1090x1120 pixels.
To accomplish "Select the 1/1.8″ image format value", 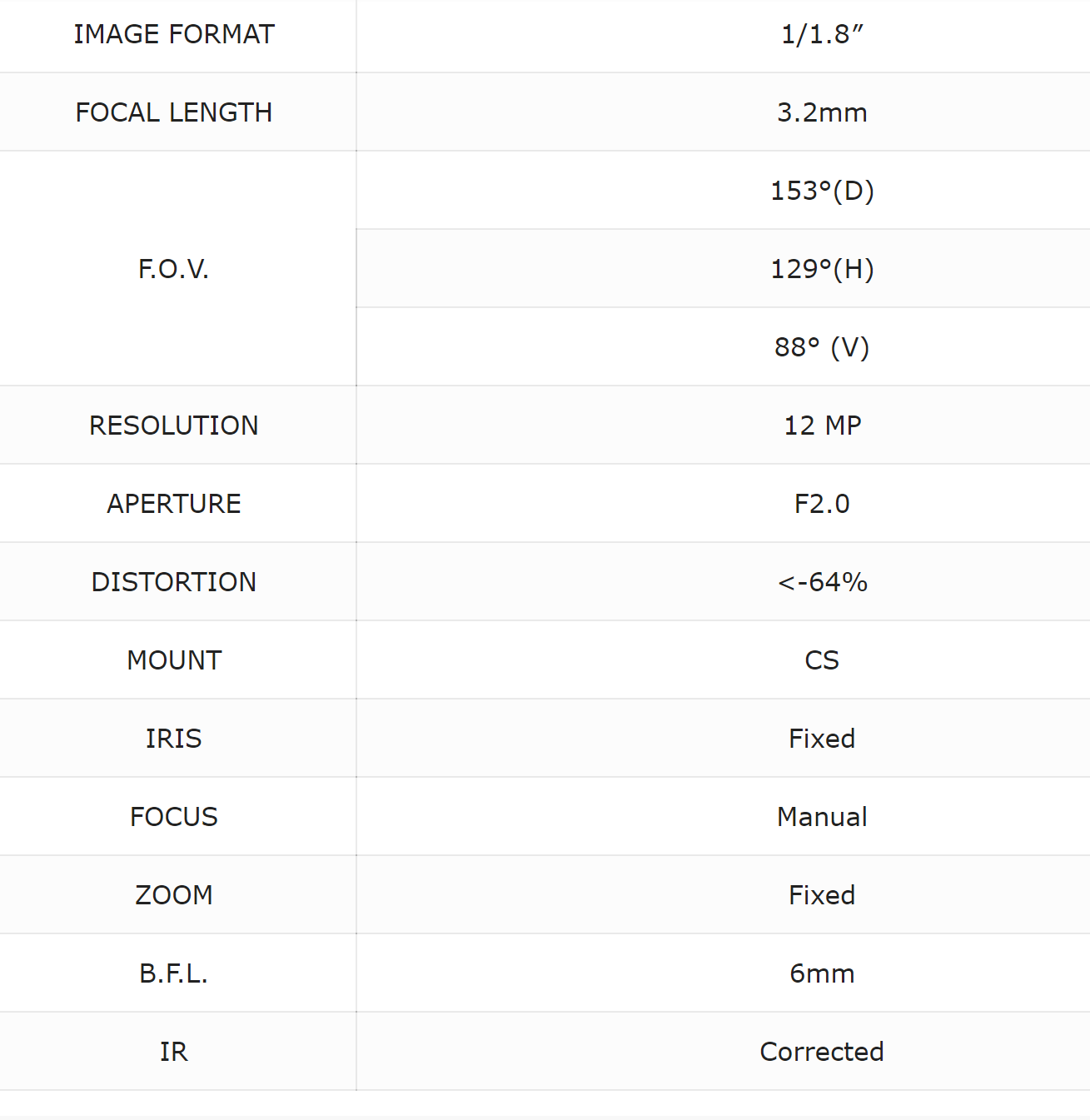I will tap(822, 34).
